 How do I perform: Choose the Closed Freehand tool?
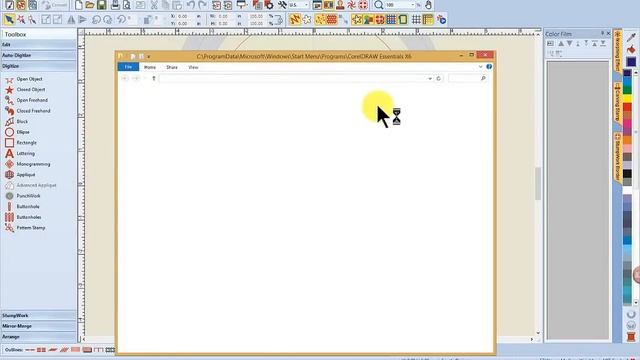coord(27,111)
